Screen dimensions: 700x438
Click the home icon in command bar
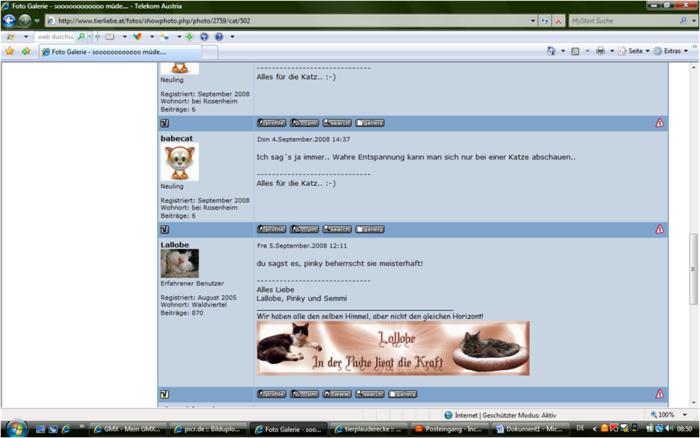coord(551,51)
